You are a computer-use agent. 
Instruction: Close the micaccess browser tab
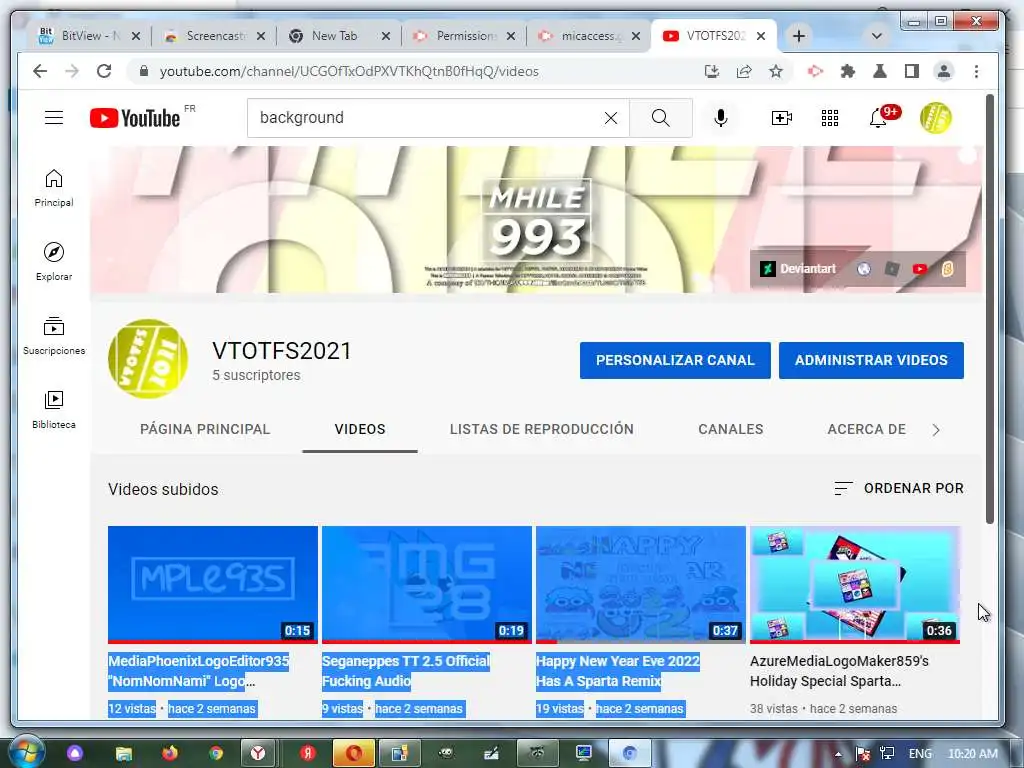(635, 36)
